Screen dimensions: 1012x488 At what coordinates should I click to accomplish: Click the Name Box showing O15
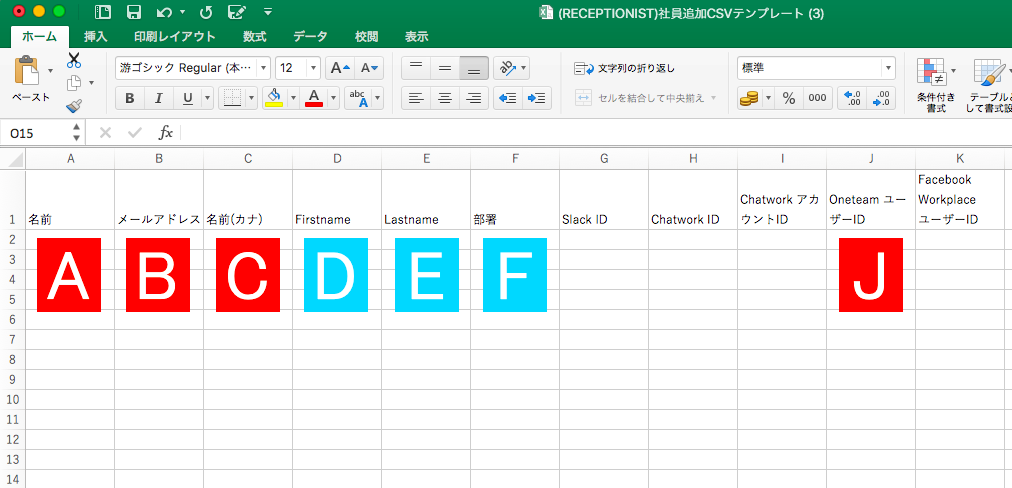click(x=36, y=132)
